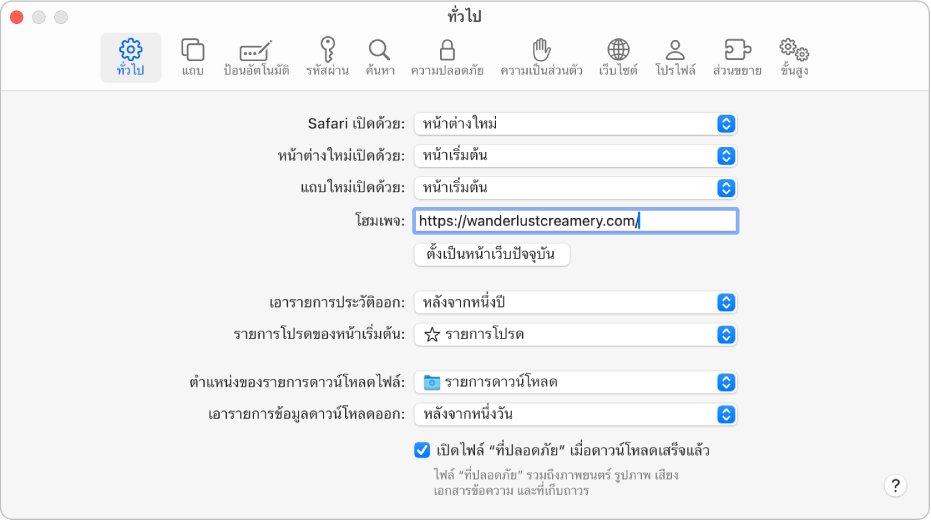Expand the Safari เปิดด้วย dropdown

[576, 123]
